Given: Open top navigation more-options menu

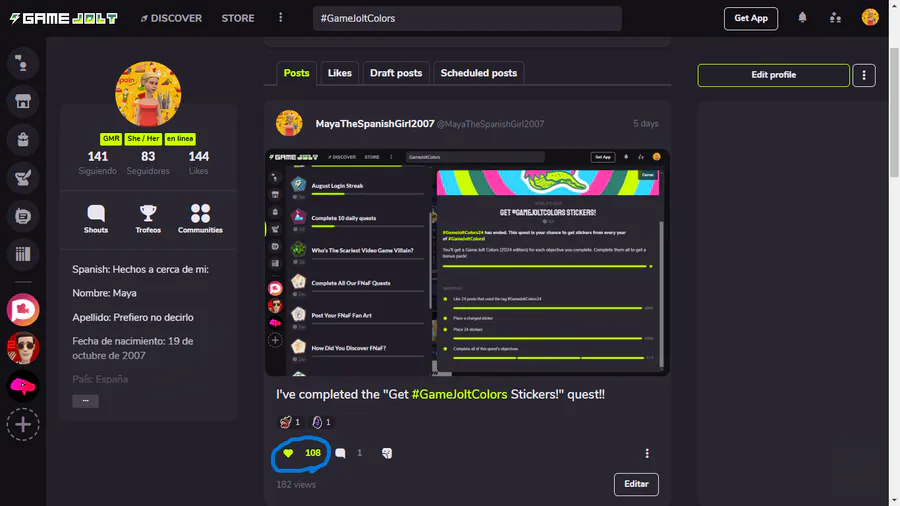Looking at the screenshot, I should [x=281, y=18].
